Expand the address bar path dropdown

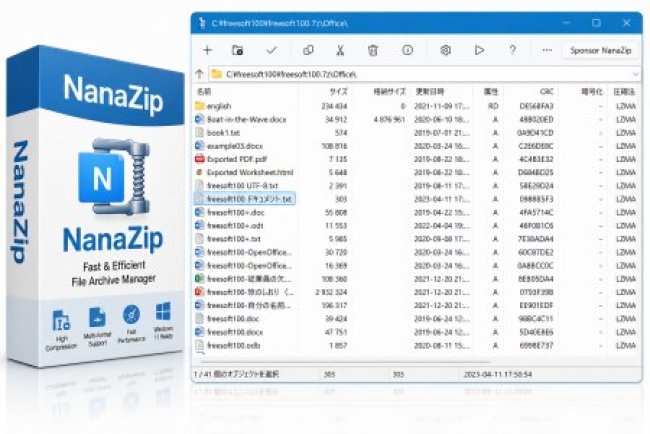pos(635,75)
